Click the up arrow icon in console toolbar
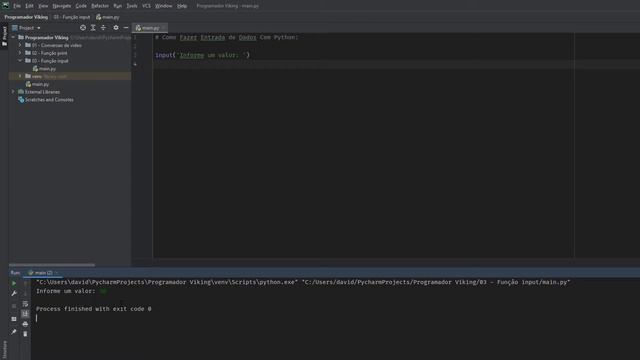This screenshot has width=640, height=360. (25, 283)
